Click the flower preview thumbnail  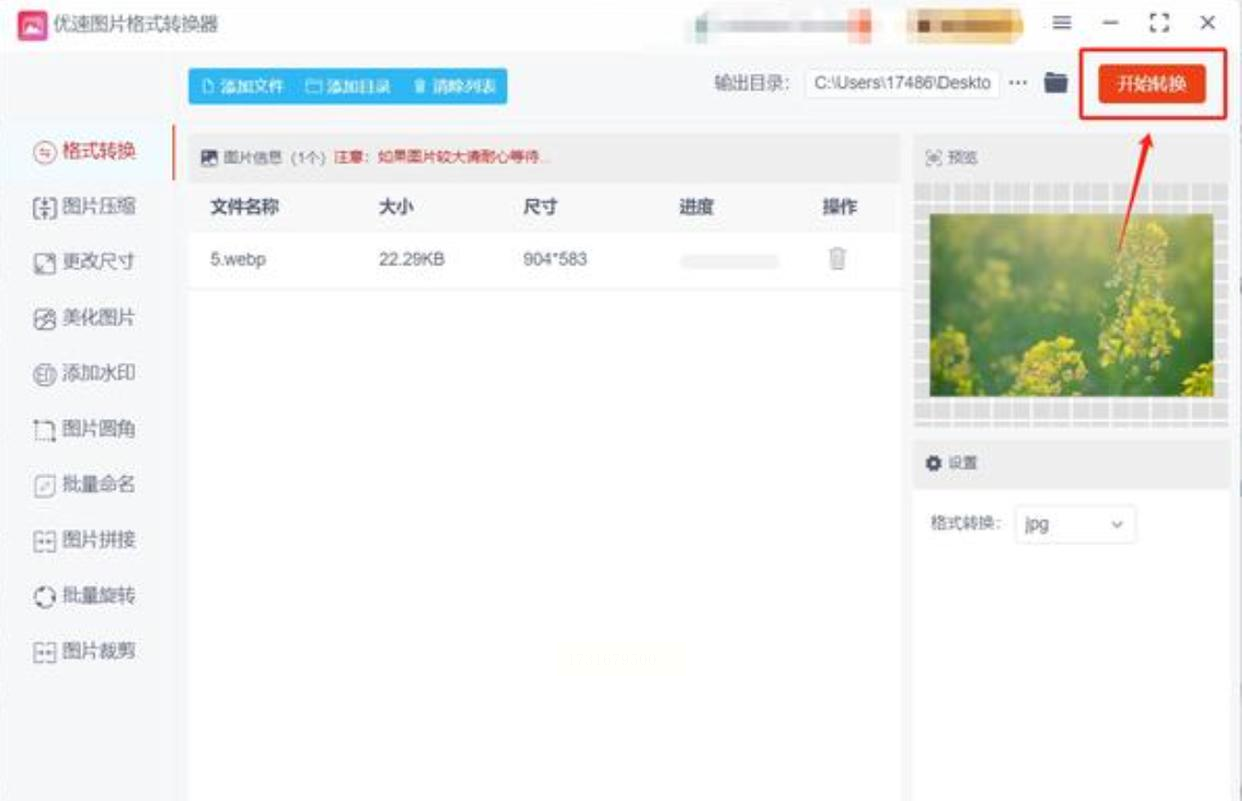pos(1071,305)
